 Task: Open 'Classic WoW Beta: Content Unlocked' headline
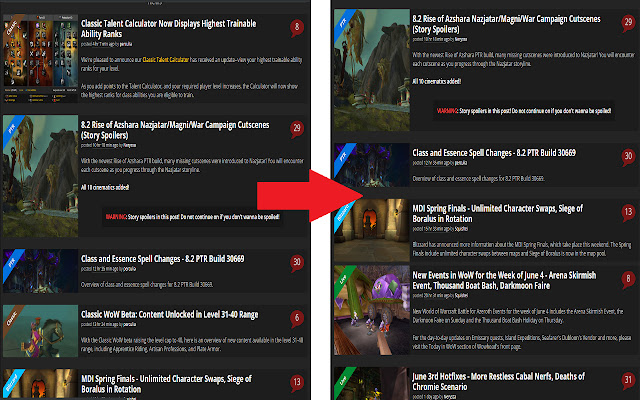point(169,314)
